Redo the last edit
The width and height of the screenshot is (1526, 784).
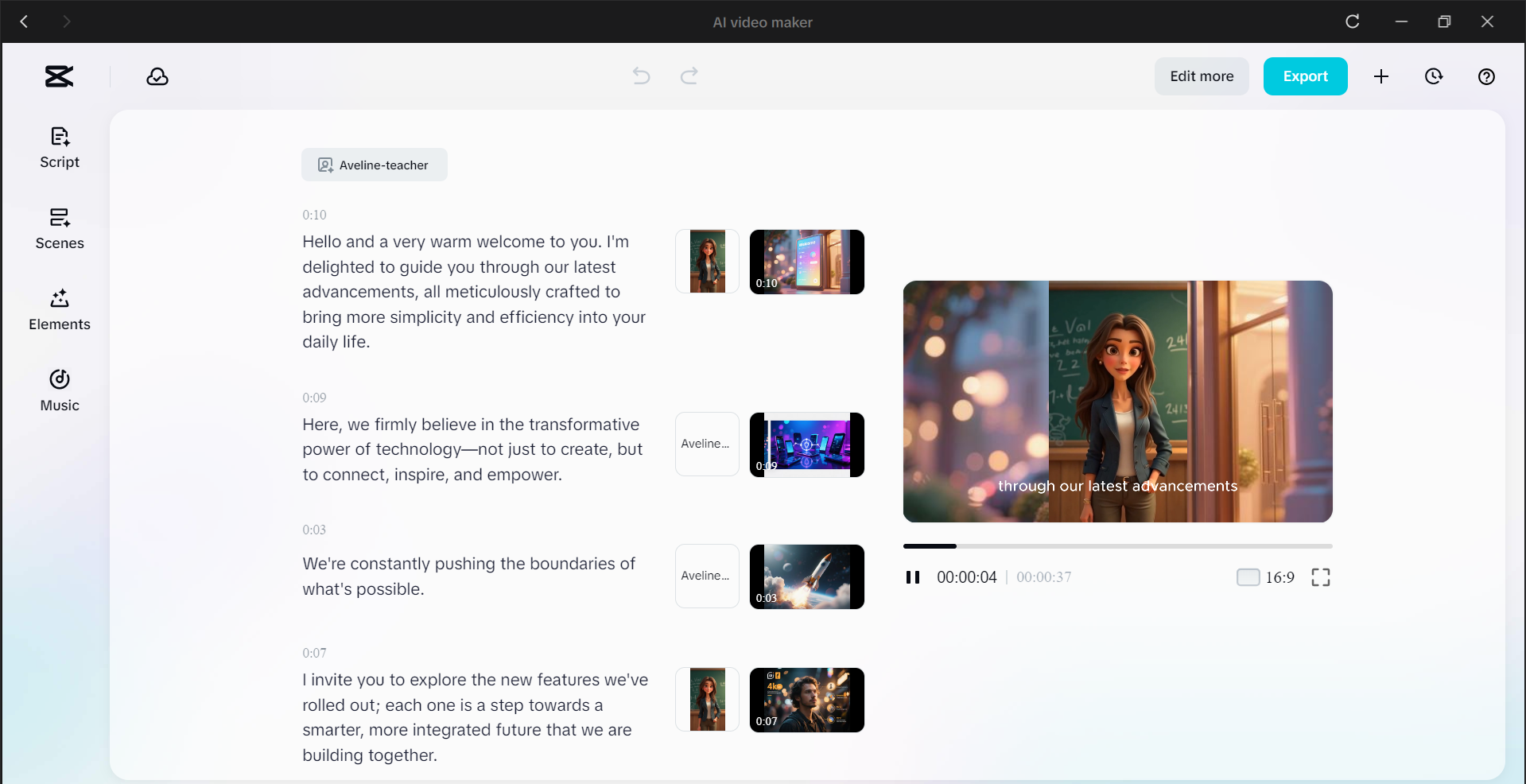pyautogui.click(x=689, y=76)
